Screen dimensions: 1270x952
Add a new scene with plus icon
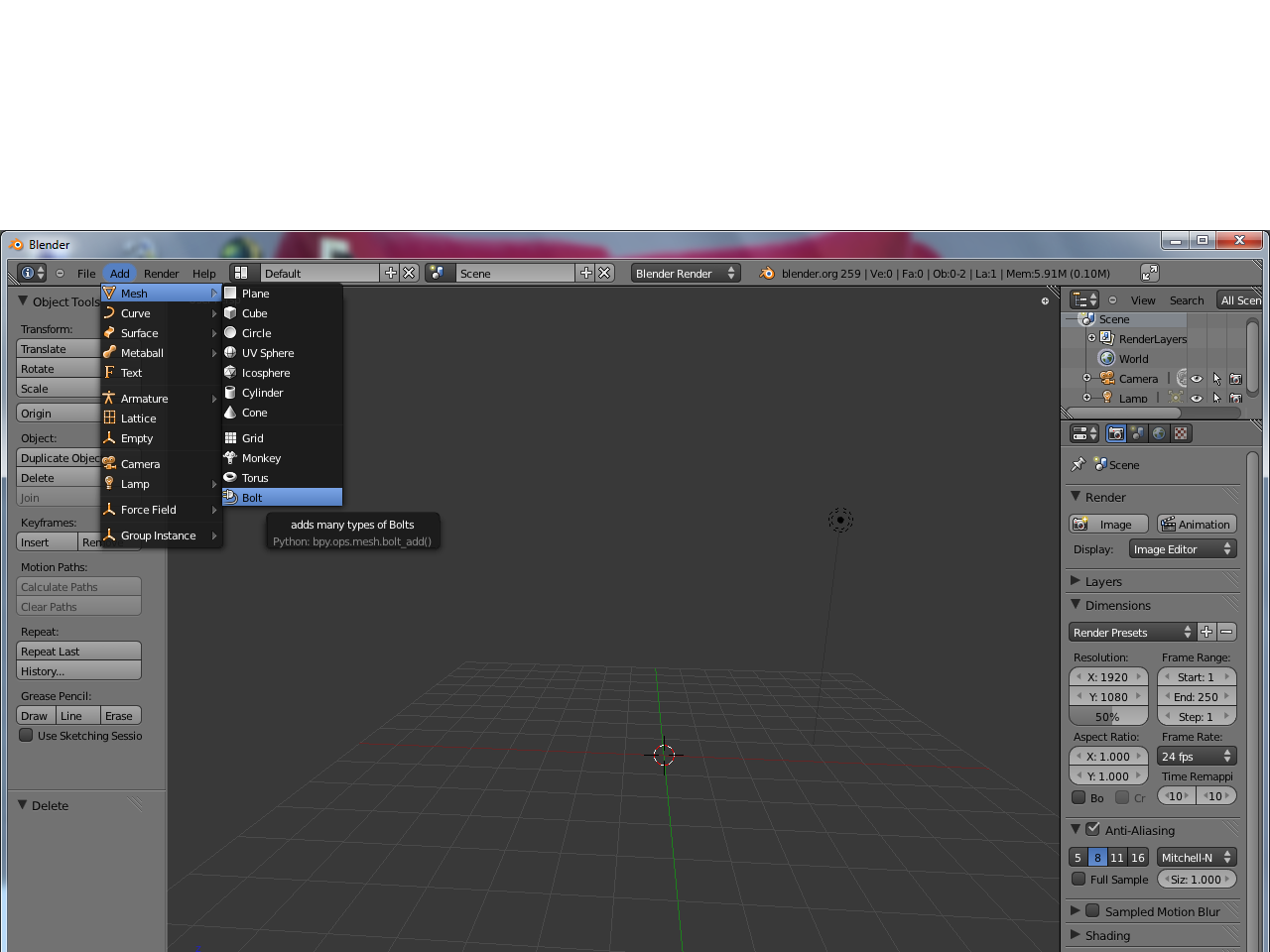(x=586, y=273)
